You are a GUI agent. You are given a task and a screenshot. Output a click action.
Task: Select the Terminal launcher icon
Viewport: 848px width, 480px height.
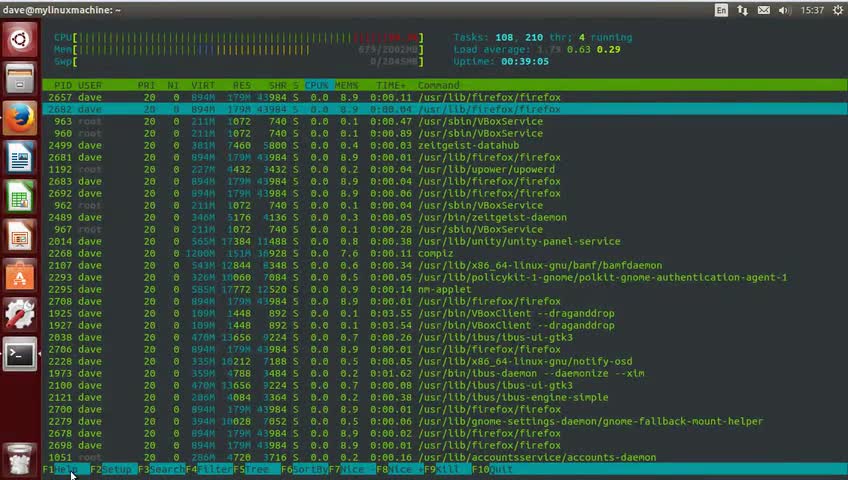coord(20,355)
